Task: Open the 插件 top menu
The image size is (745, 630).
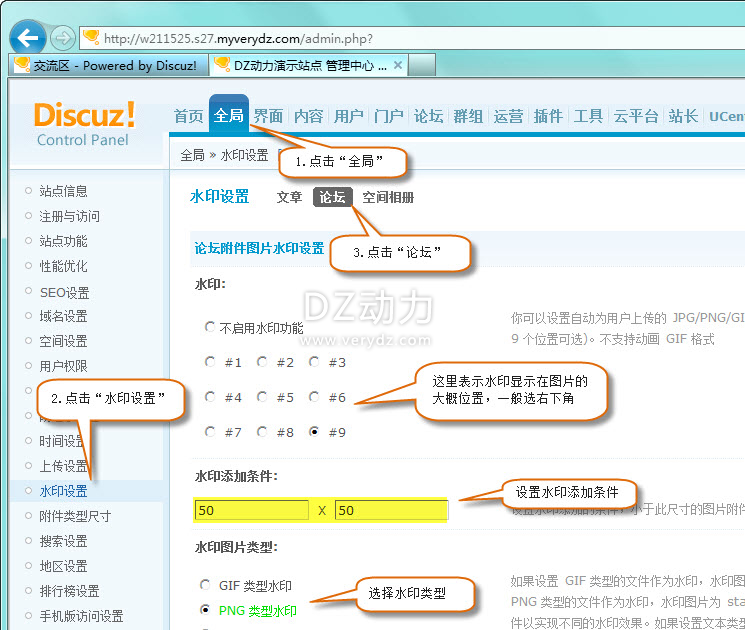Action: click(548, 116)
